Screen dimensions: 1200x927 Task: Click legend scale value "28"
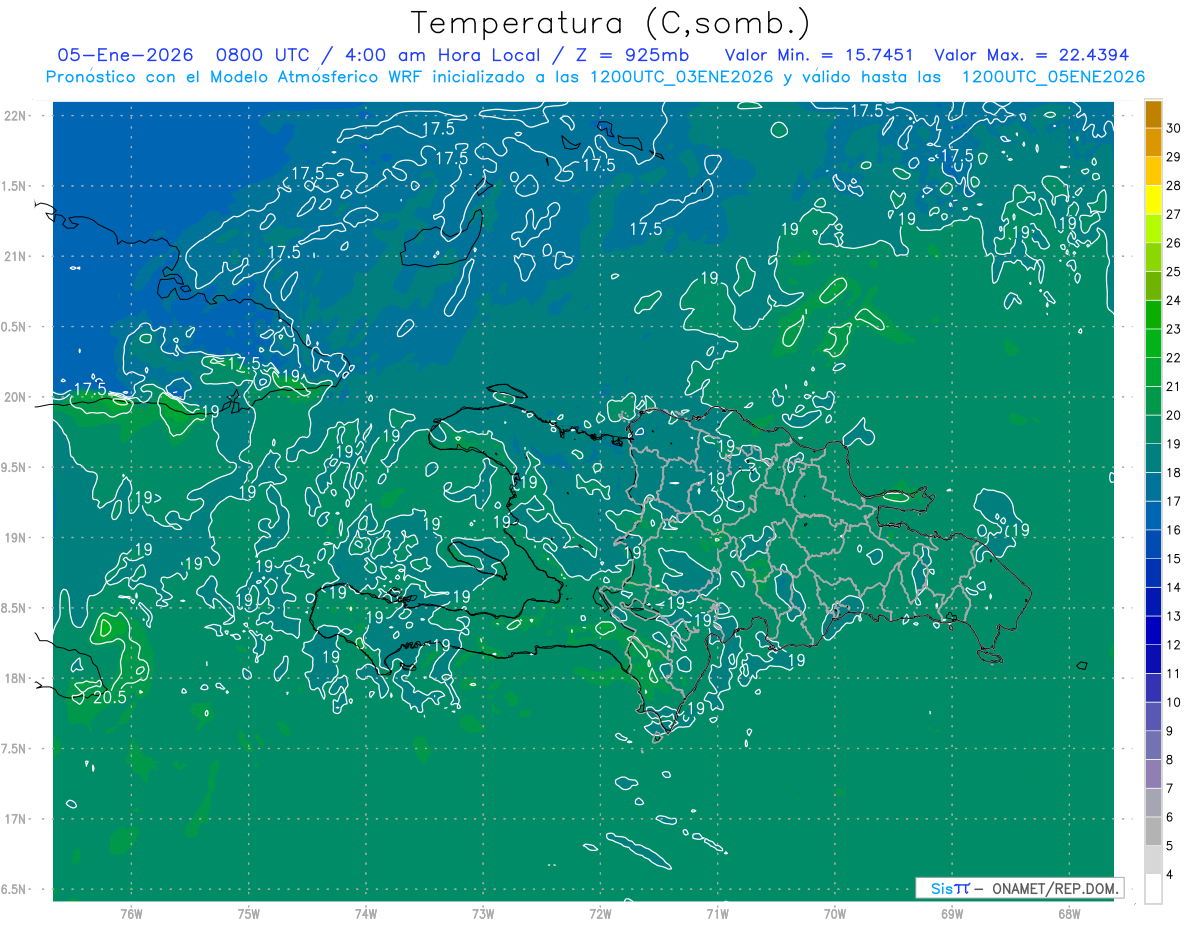(1174, 185)
